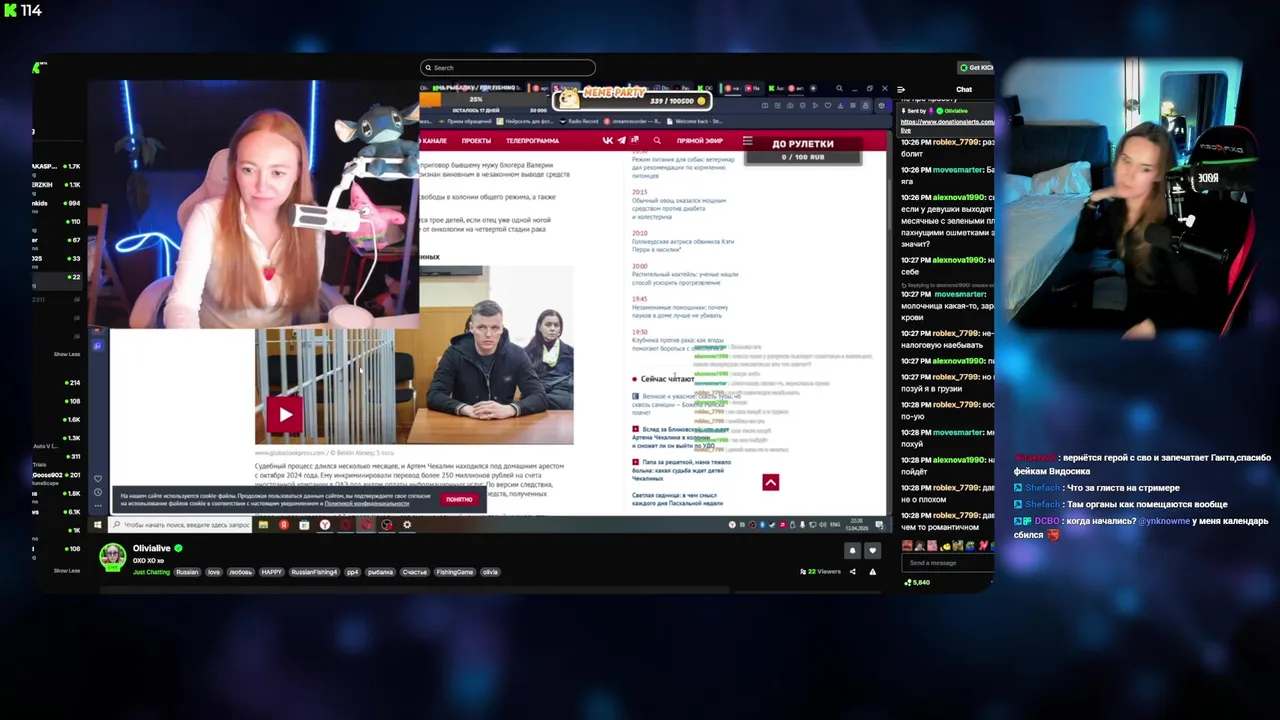Viewport: 1280px width, 720px height.
Task: Play the courtroom video on the news page
Action: pos(285,414)
